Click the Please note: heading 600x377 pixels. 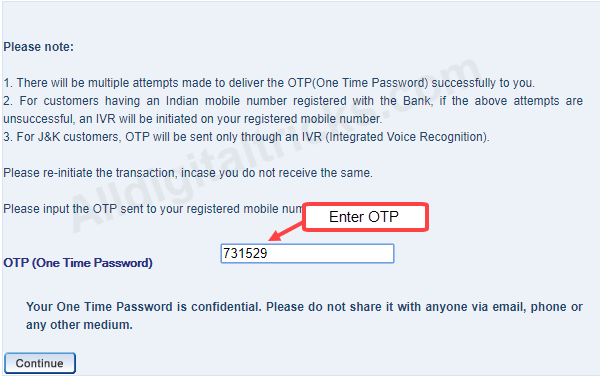[x=38, y=47]
